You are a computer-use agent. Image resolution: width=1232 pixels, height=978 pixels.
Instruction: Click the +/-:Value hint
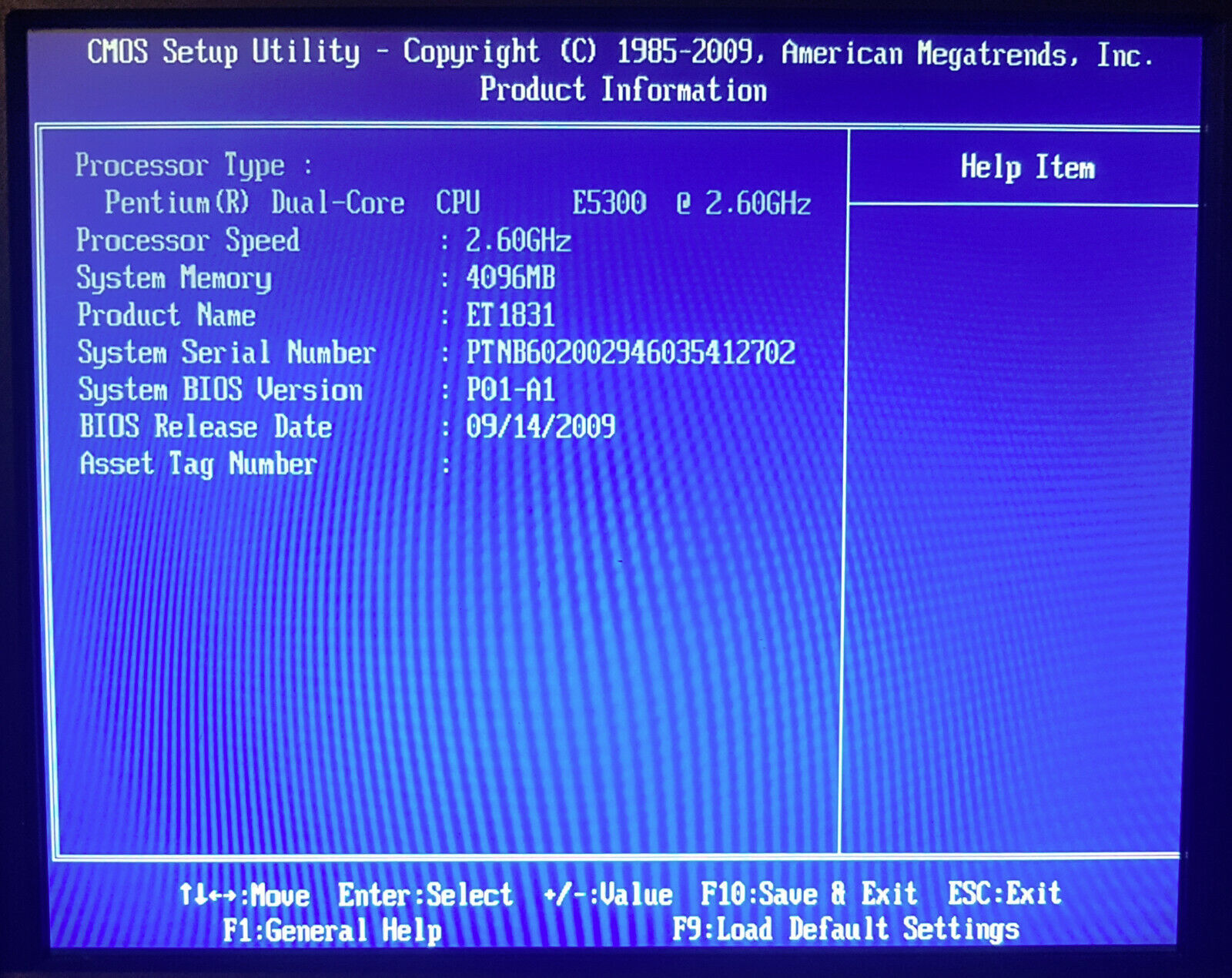(x=608, y=895)
